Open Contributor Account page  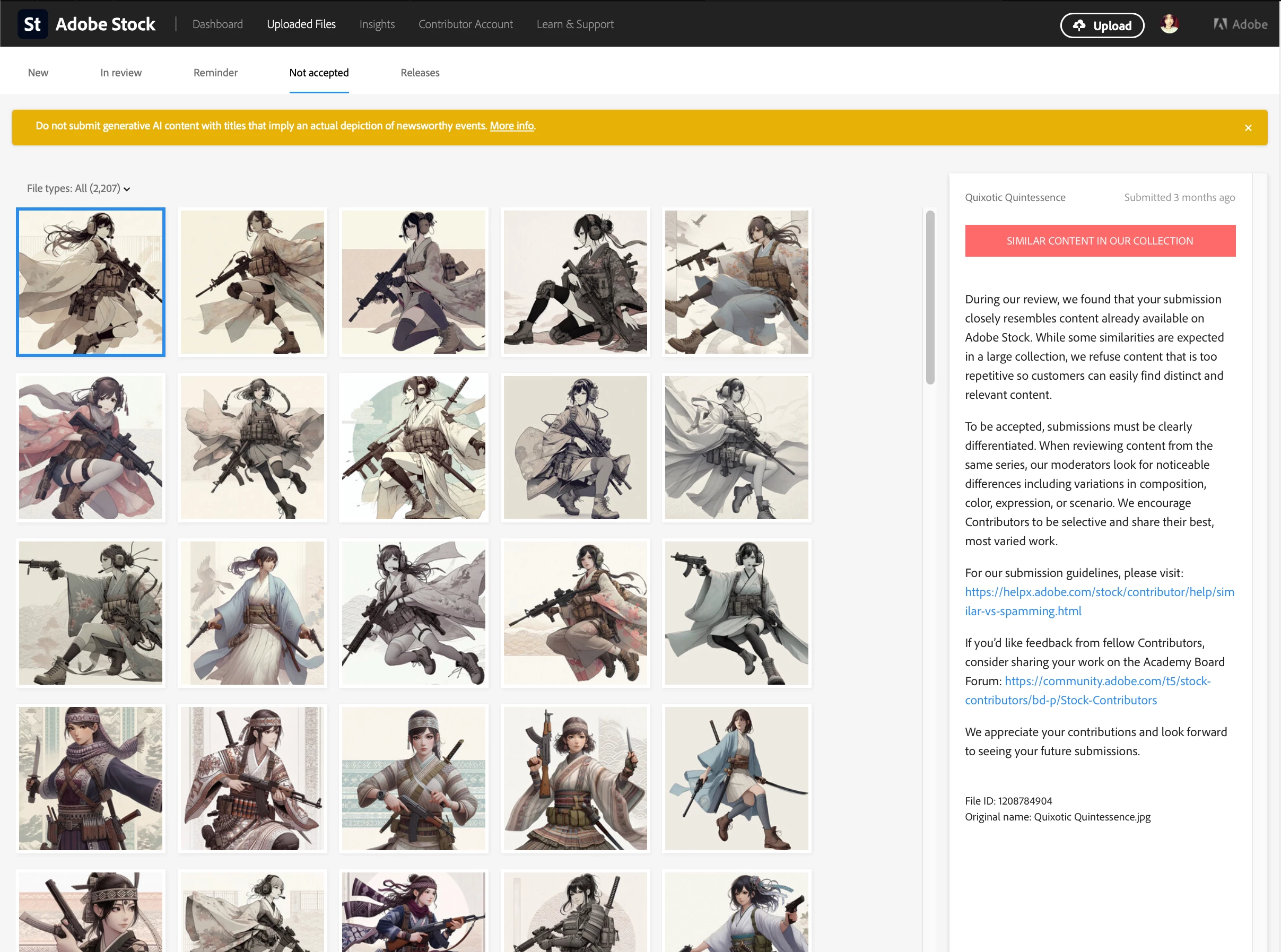coord(465,24)
